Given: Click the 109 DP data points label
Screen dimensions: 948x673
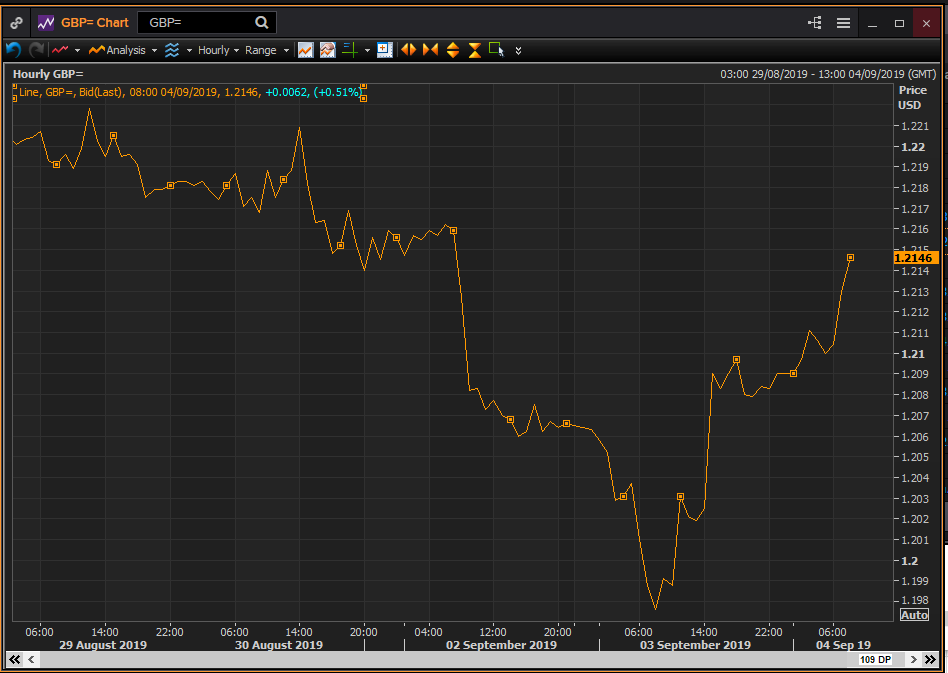Looking at the screenshot, I should click(875, 660).
